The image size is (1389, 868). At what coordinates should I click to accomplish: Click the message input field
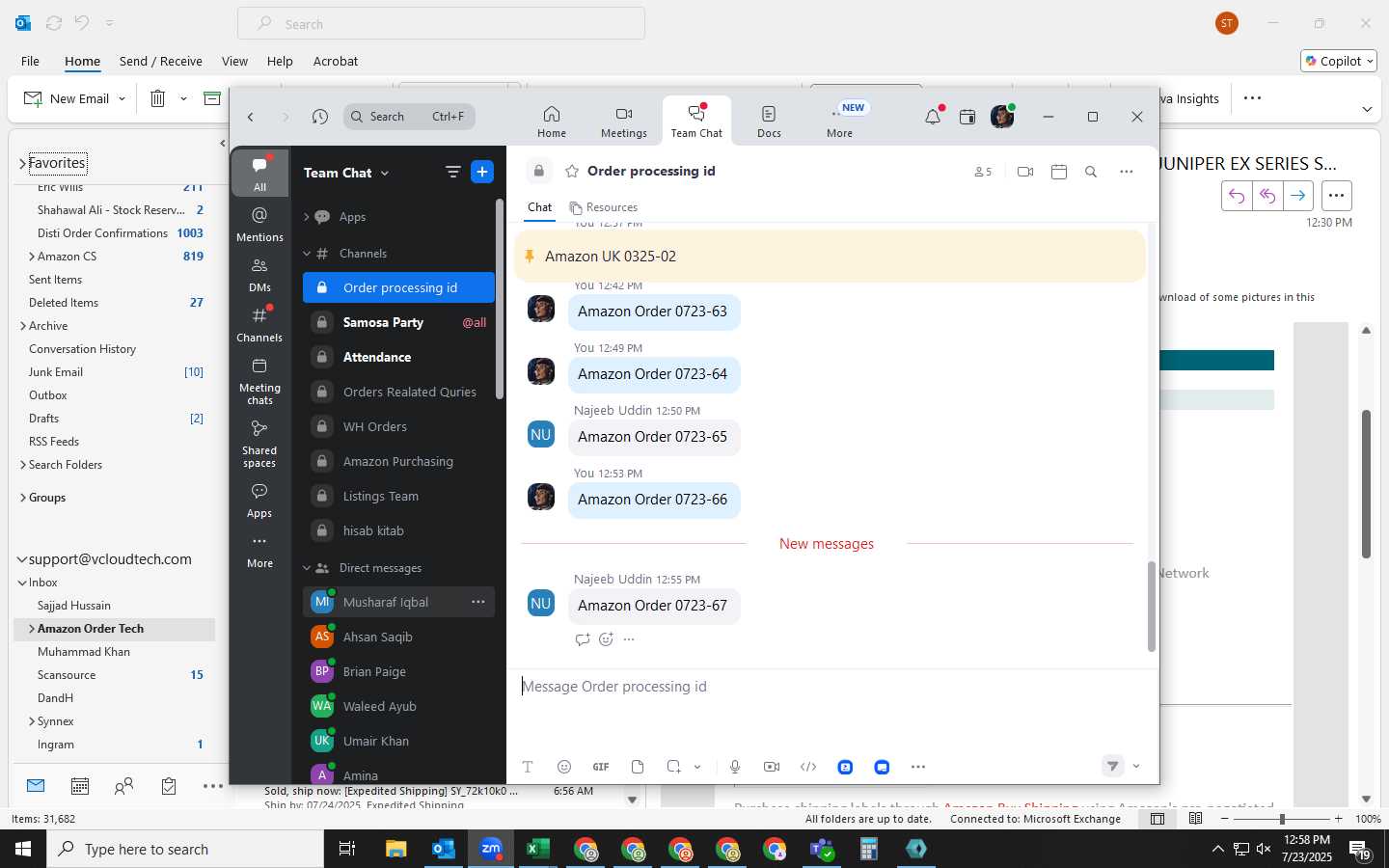830,687
